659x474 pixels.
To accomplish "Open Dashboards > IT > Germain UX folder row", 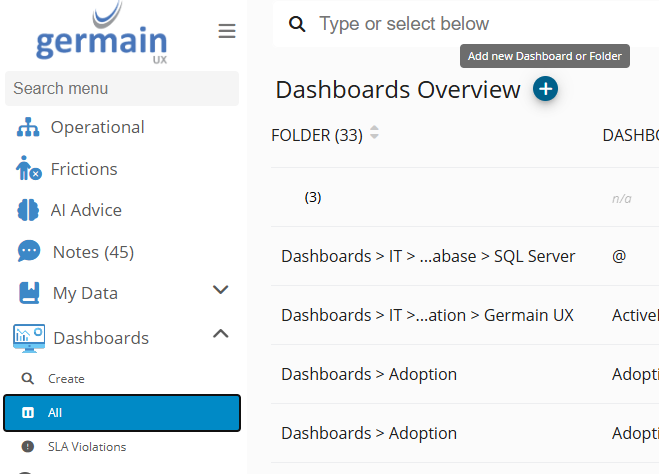I will 427,315.
